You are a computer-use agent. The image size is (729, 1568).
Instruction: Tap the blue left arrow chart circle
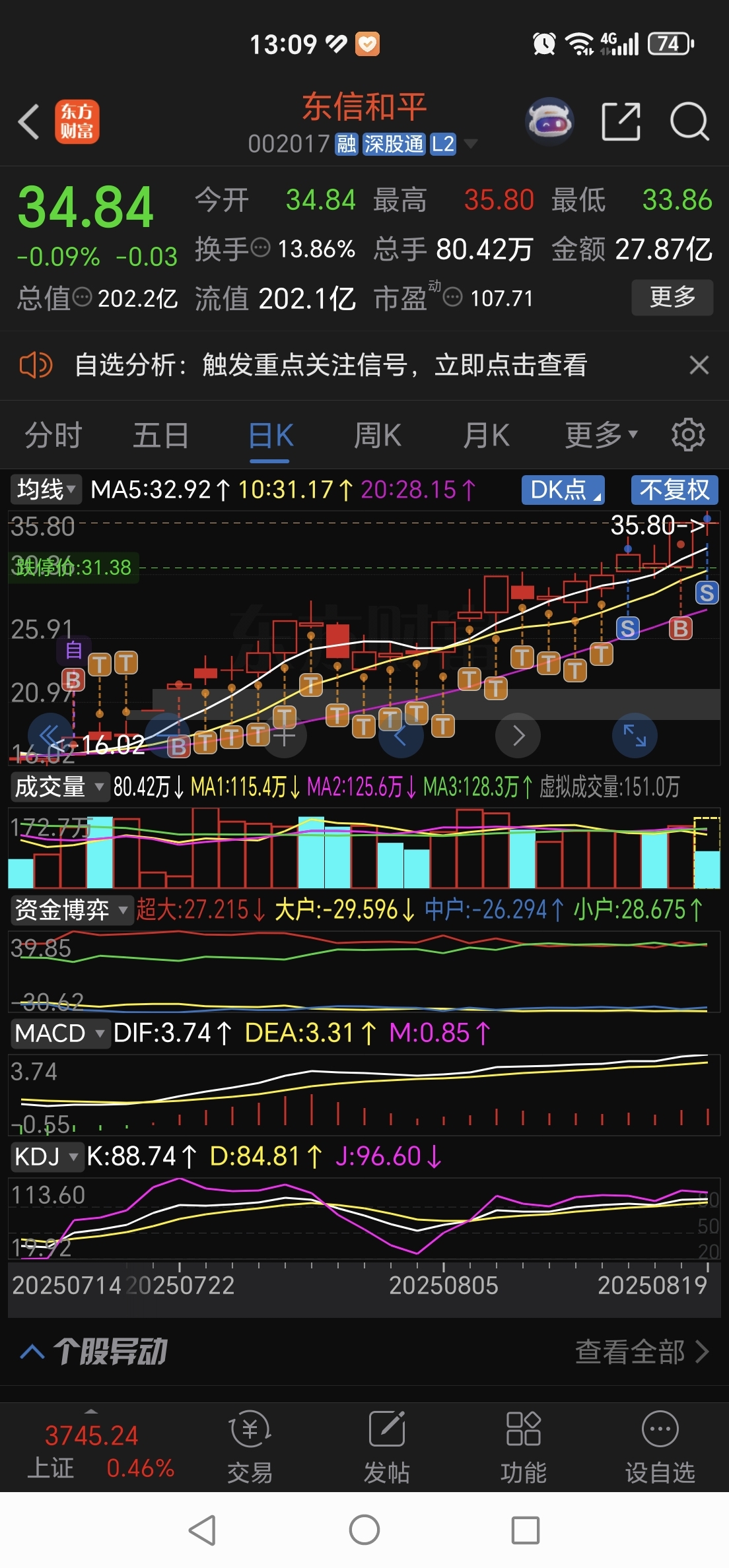coord(401,735)
